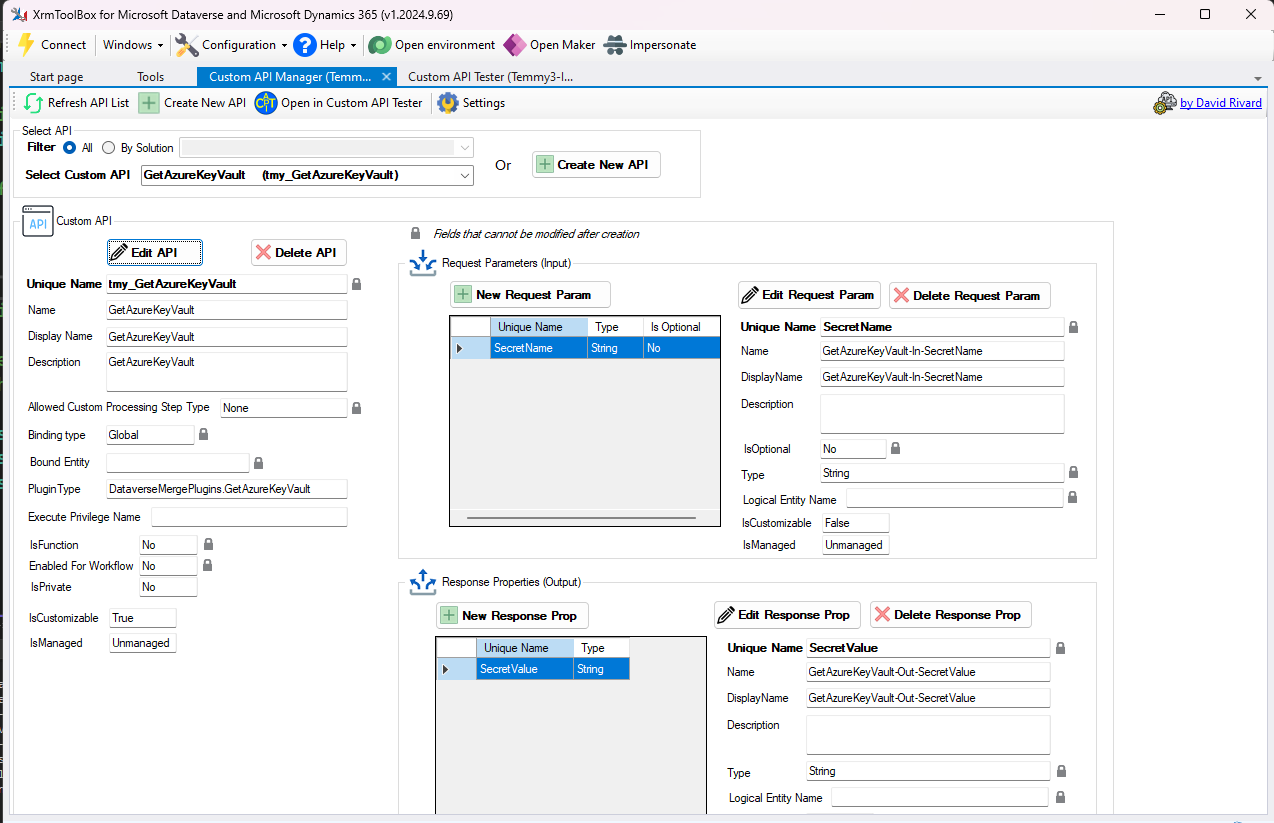This screenshot has width=1274, height=823.
Task: Click the lock icon beside IsOptional field
Action: point(895,448)
